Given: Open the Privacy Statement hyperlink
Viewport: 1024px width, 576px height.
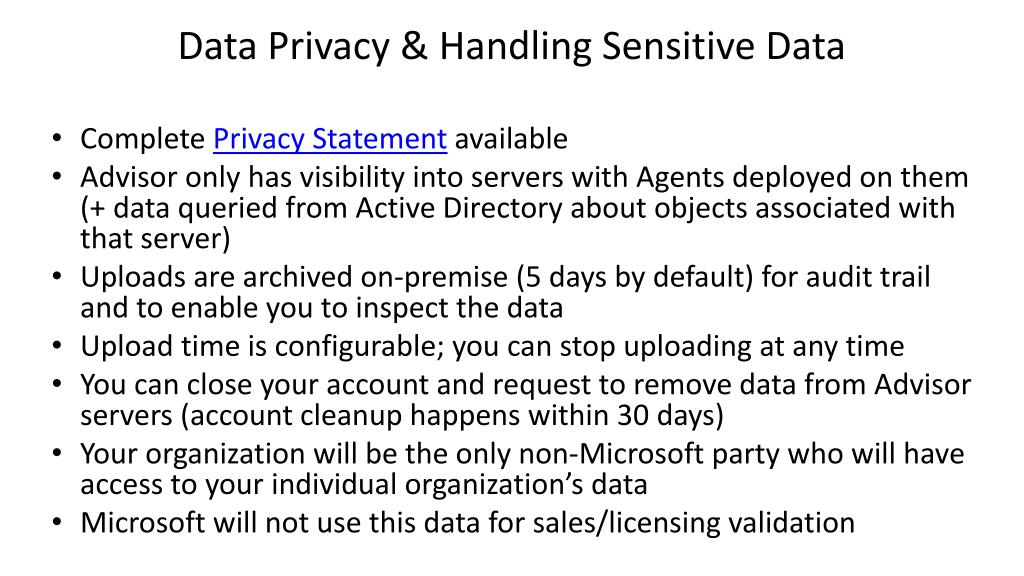Looking at the screenshot, I should coord(330,139).
